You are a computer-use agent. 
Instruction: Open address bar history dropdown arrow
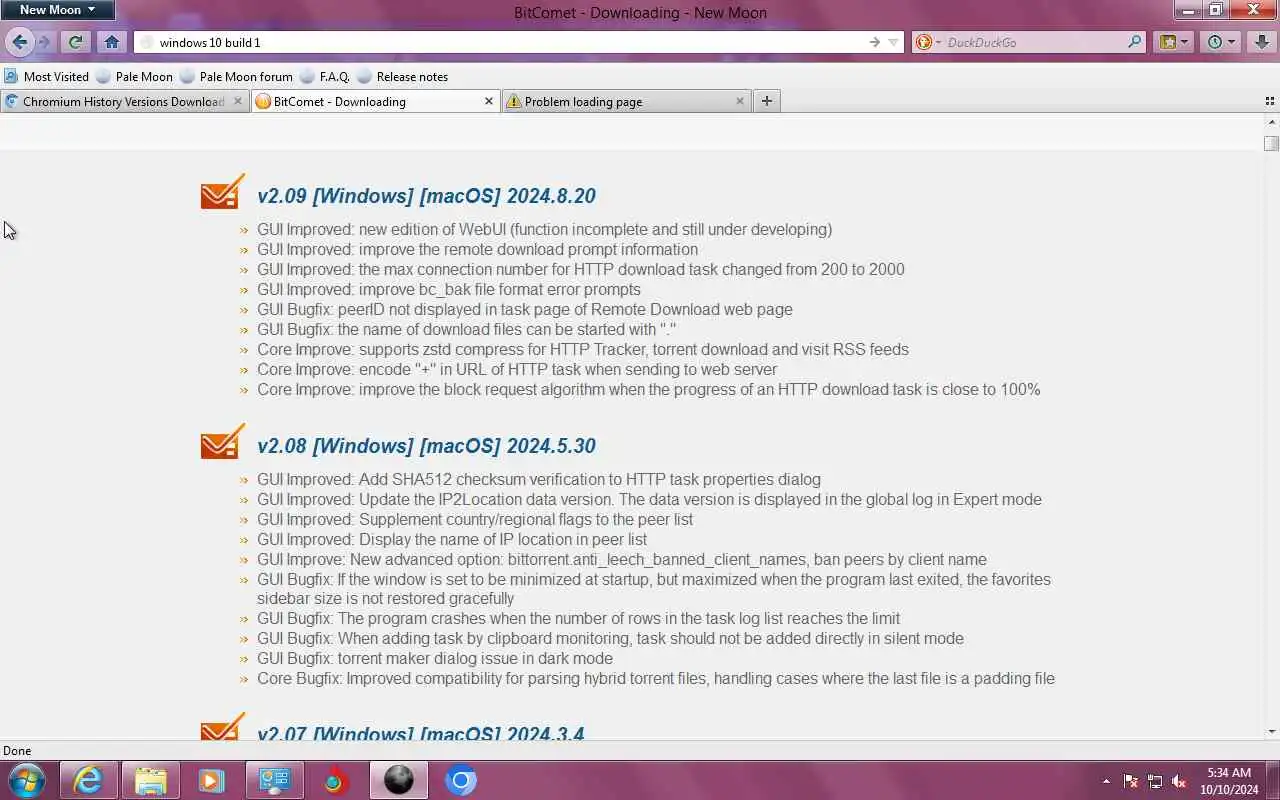893,42
